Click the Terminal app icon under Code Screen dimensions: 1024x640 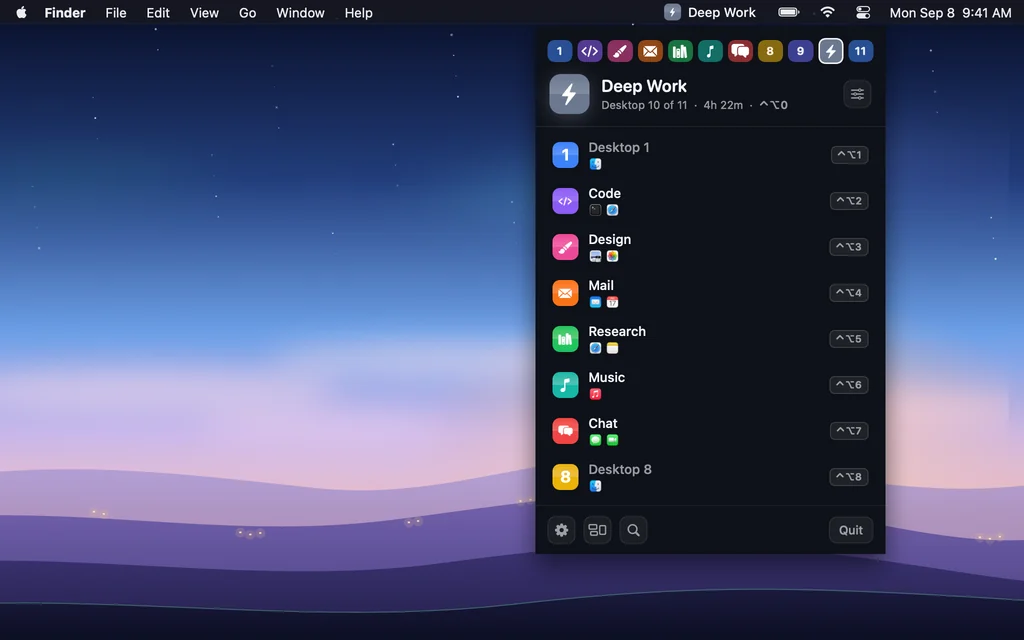tap(596, 210)
